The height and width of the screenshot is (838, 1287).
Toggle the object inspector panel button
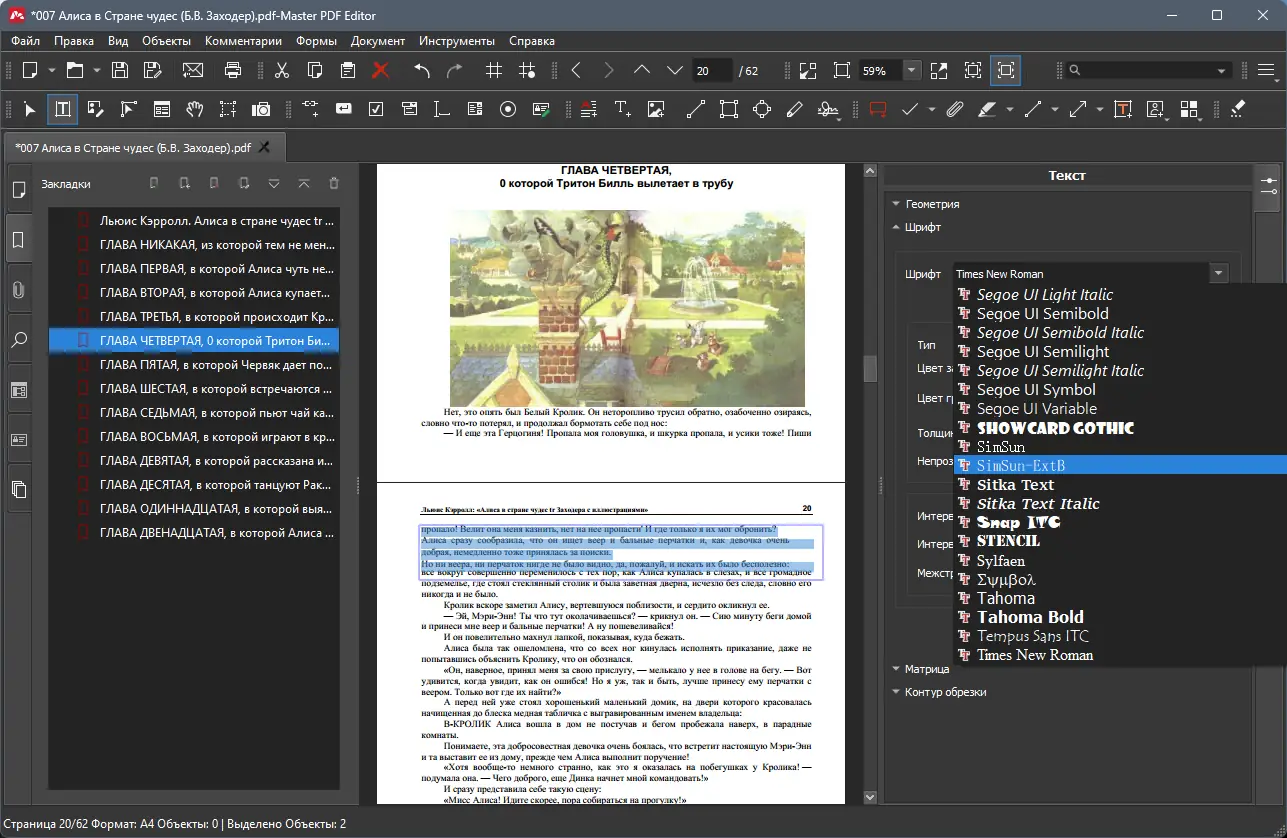(1268, 185)
